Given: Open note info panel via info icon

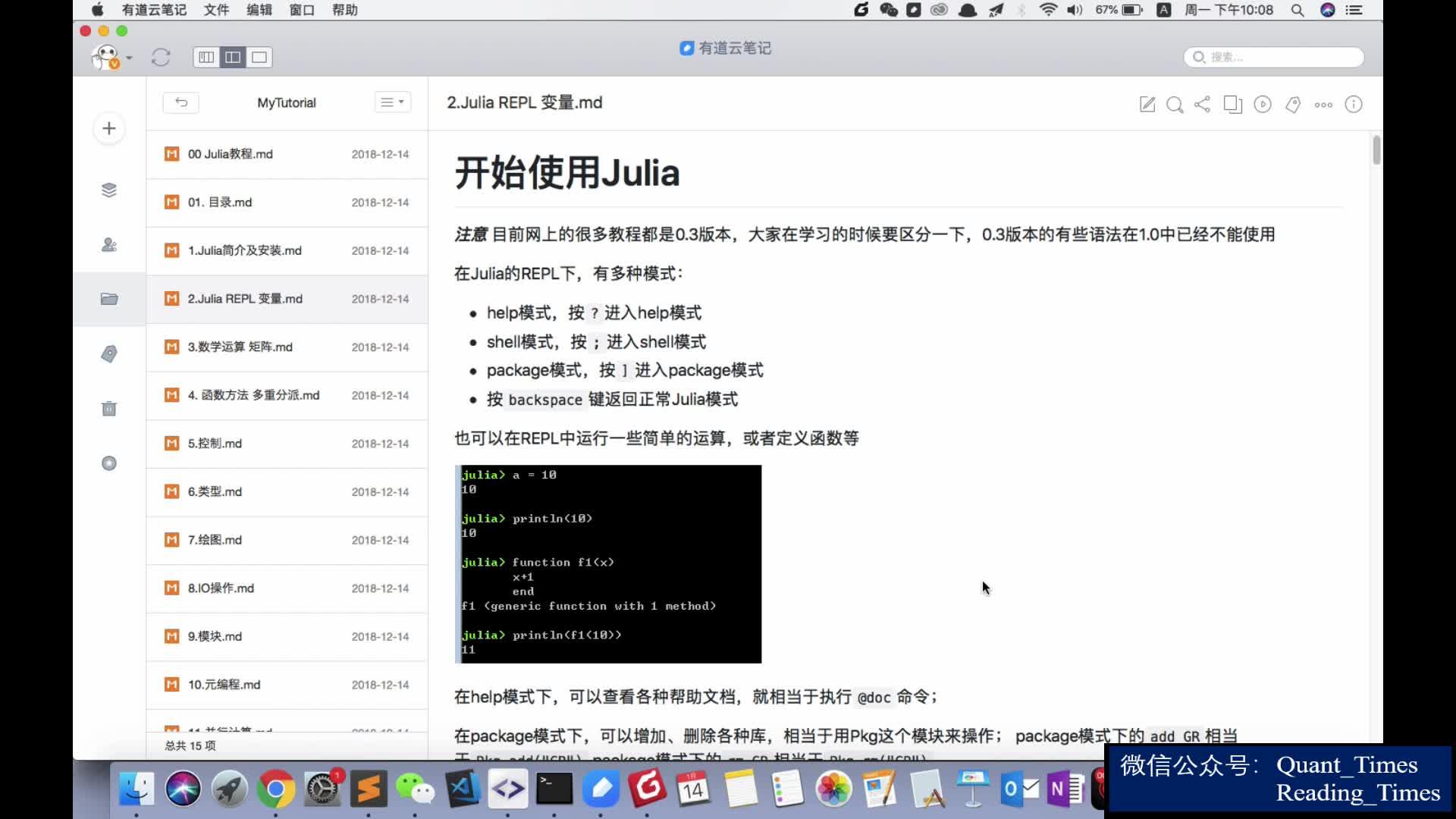Looking at the screenshot, I should coord(1353,105).
